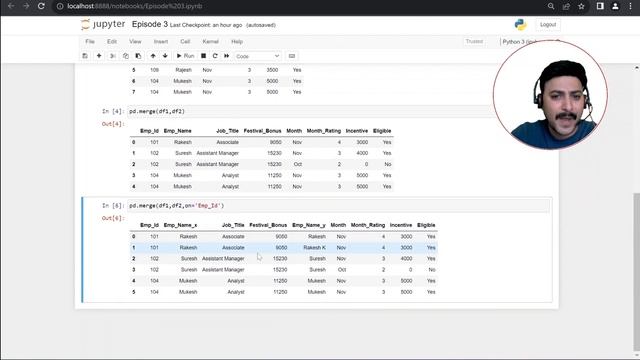
Task: Click the Trusted notebook indicator
Action: pos(474,41)
